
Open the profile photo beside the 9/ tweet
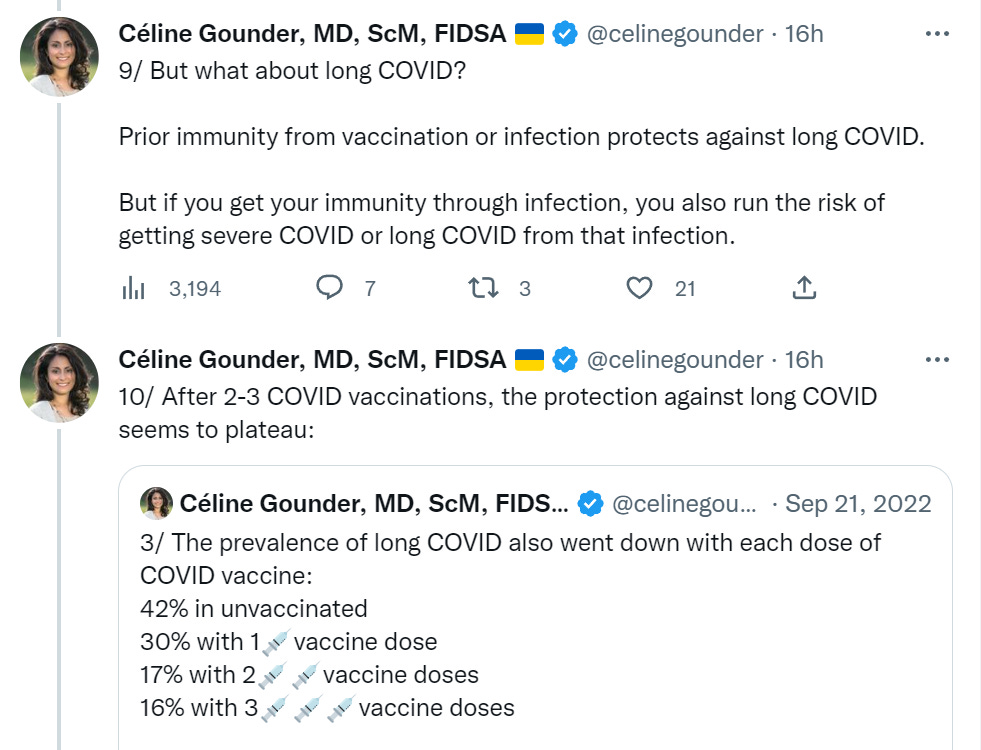point(60,57)
